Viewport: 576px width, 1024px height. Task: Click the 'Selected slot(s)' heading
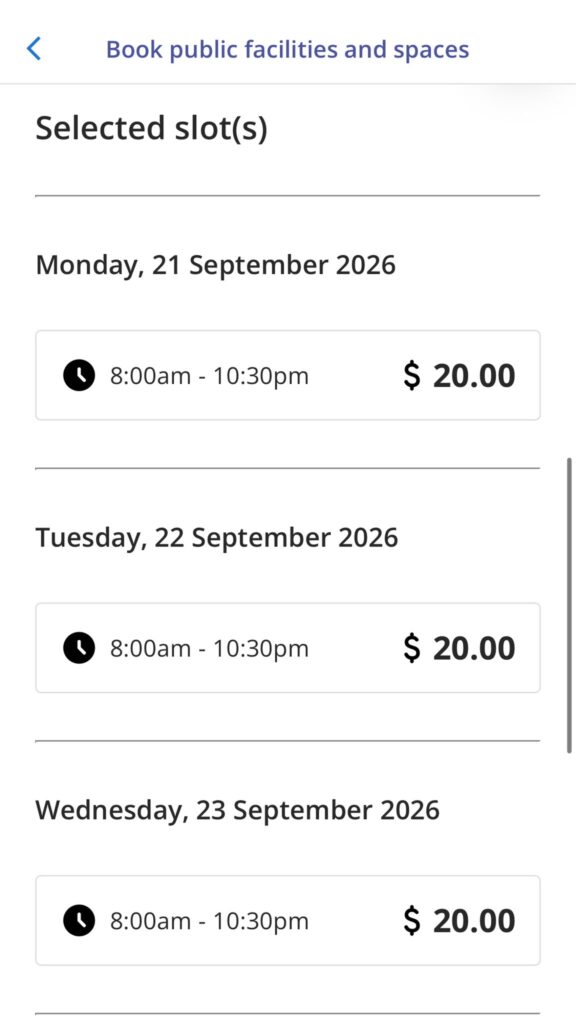coord(152,129)
